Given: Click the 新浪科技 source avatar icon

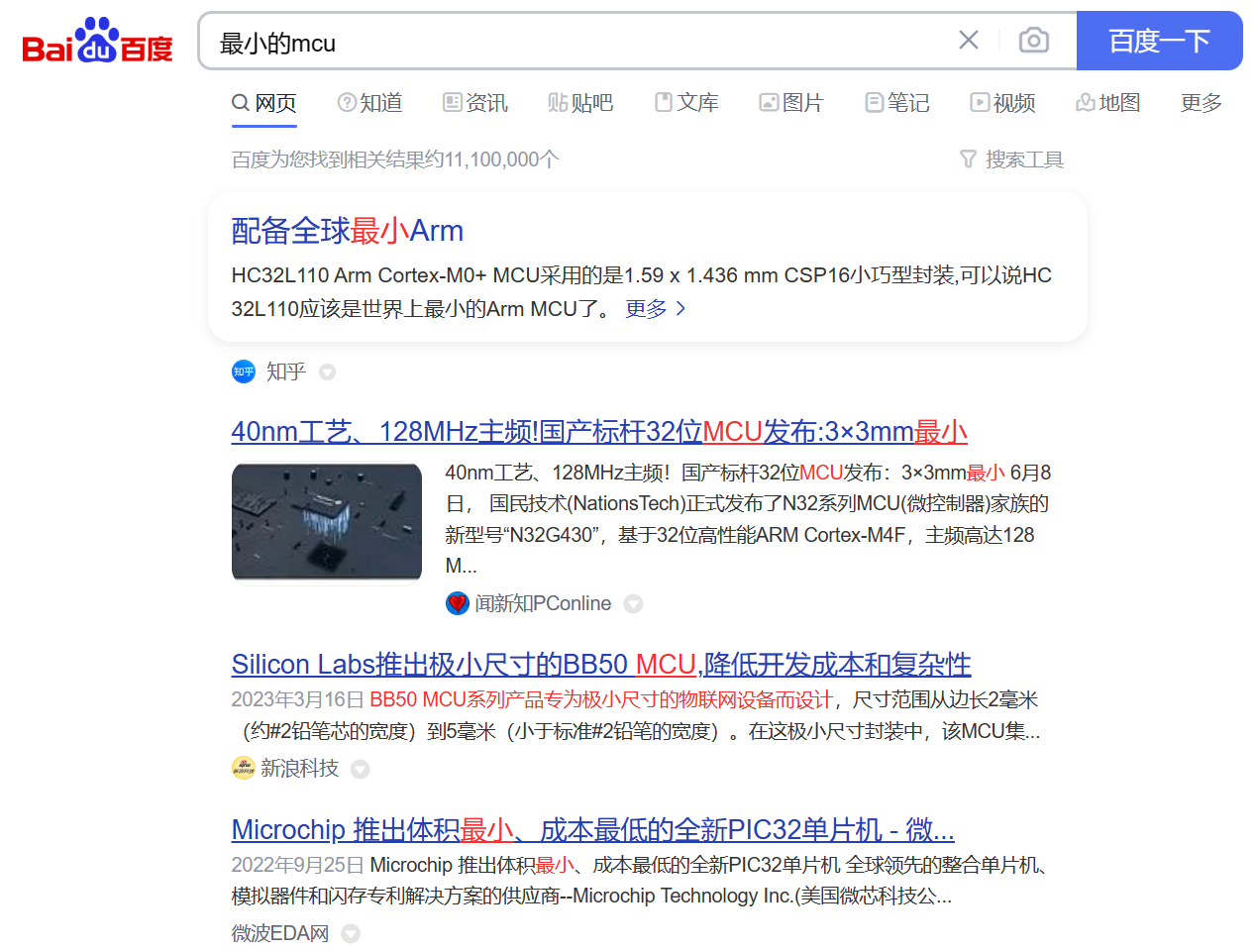Looking at the screenshot, I should (x=243, y=768).
